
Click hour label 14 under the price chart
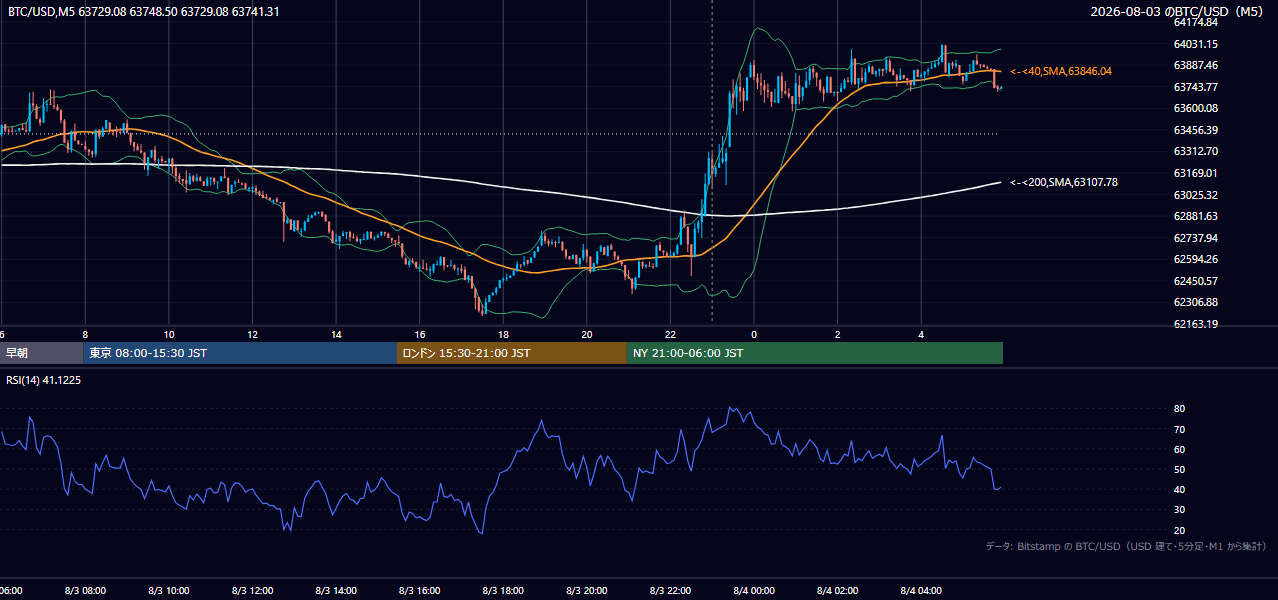pos(336,335)
